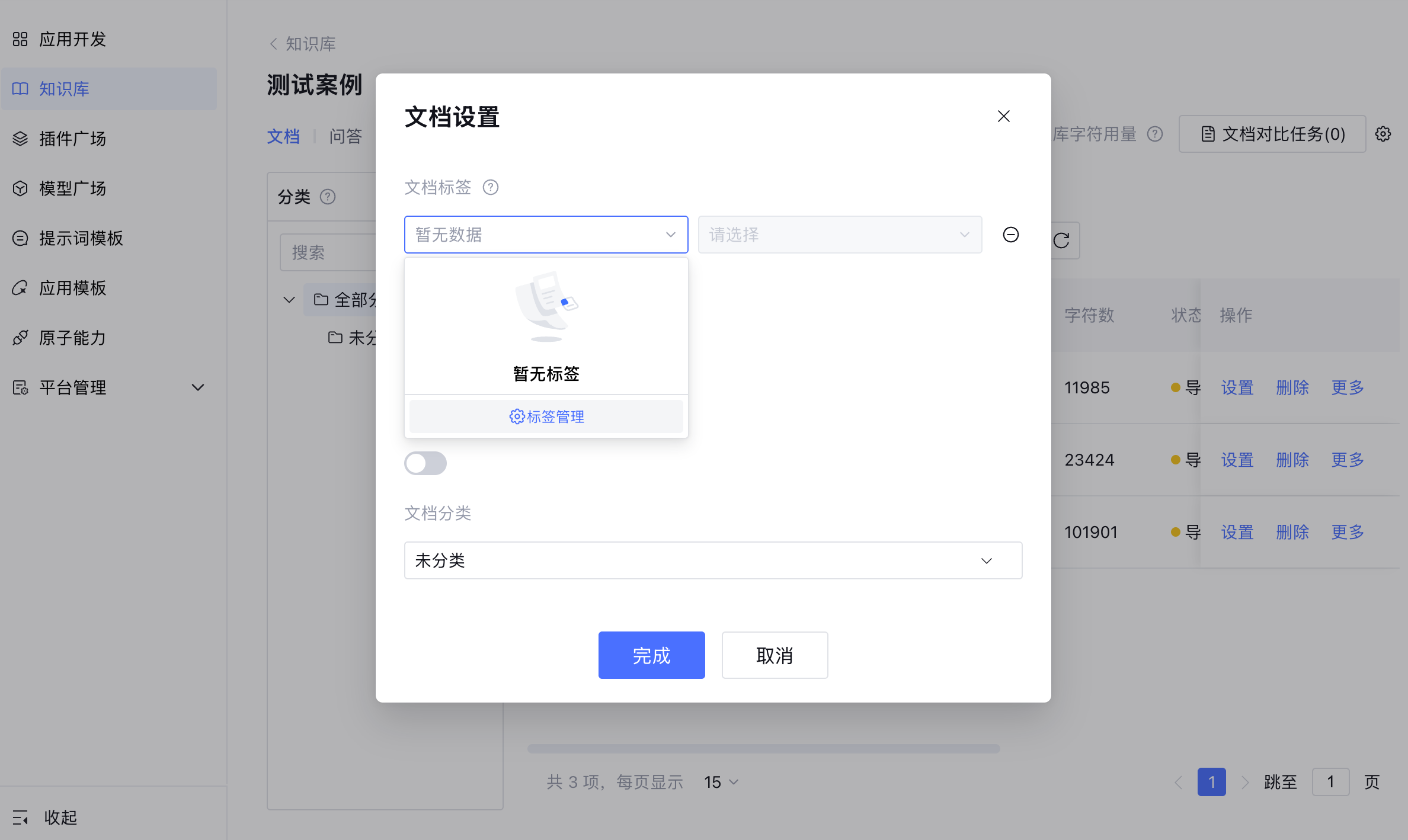Screen dimensions: 1408x840
Task: Collapse the 全部 category tree node
Action: (x=289, y=300)
